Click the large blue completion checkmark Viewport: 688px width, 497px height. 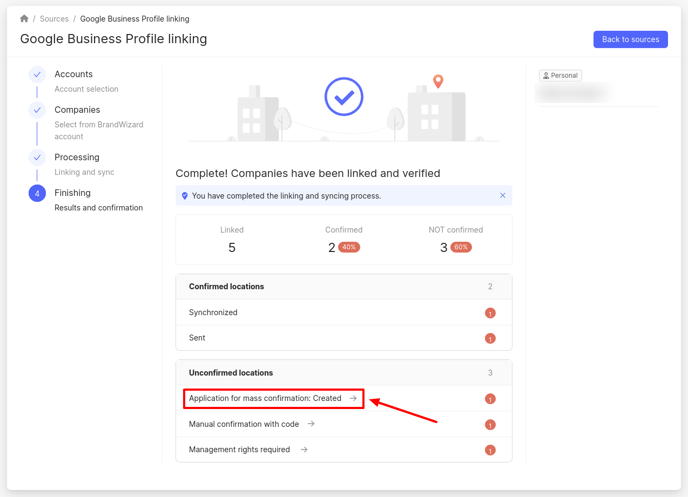pos(344,97)
